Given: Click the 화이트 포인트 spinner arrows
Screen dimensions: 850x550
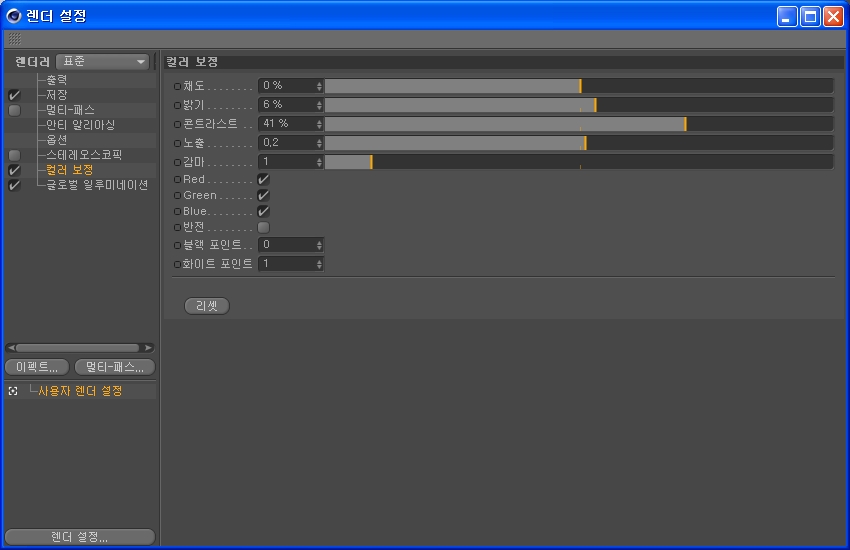Looking at the screenshot, I should click(319, 264).
